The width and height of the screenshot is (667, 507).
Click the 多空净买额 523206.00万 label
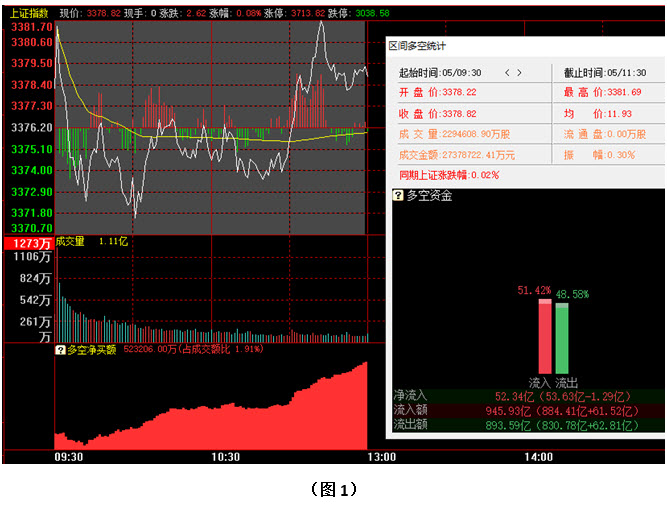165,350
